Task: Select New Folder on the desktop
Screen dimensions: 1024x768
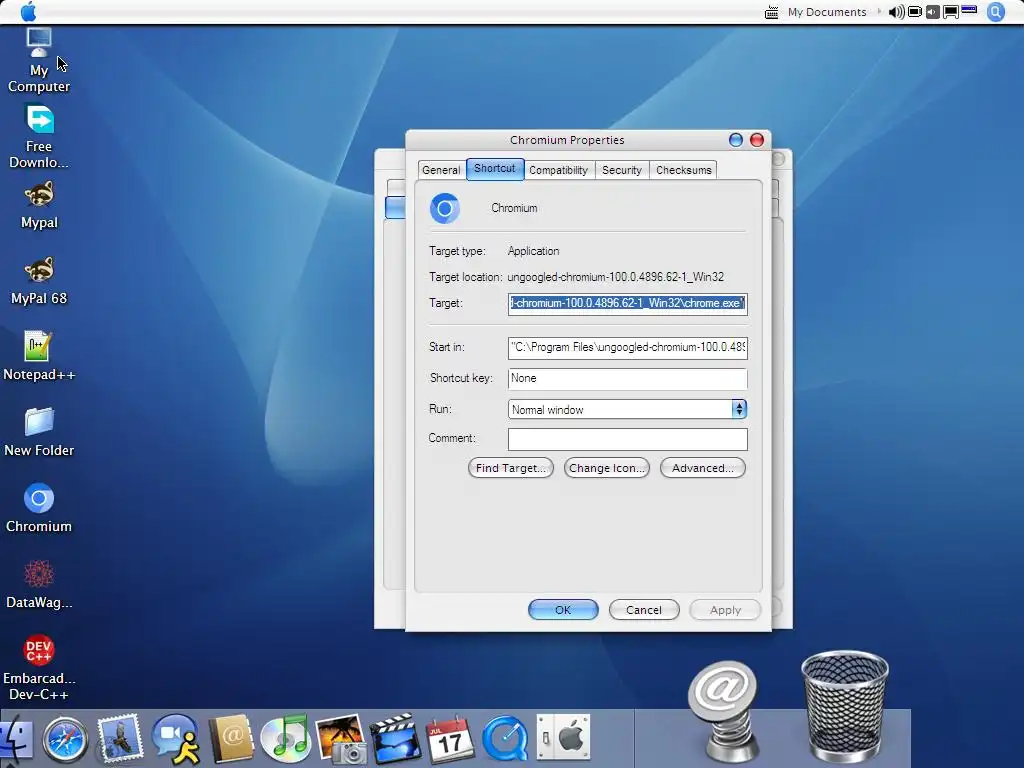Action: pos(39,432)
